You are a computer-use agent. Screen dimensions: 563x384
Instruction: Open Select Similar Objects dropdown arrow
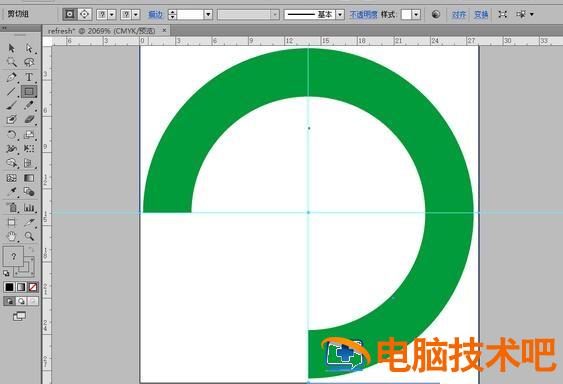click(x=532, y=14)
